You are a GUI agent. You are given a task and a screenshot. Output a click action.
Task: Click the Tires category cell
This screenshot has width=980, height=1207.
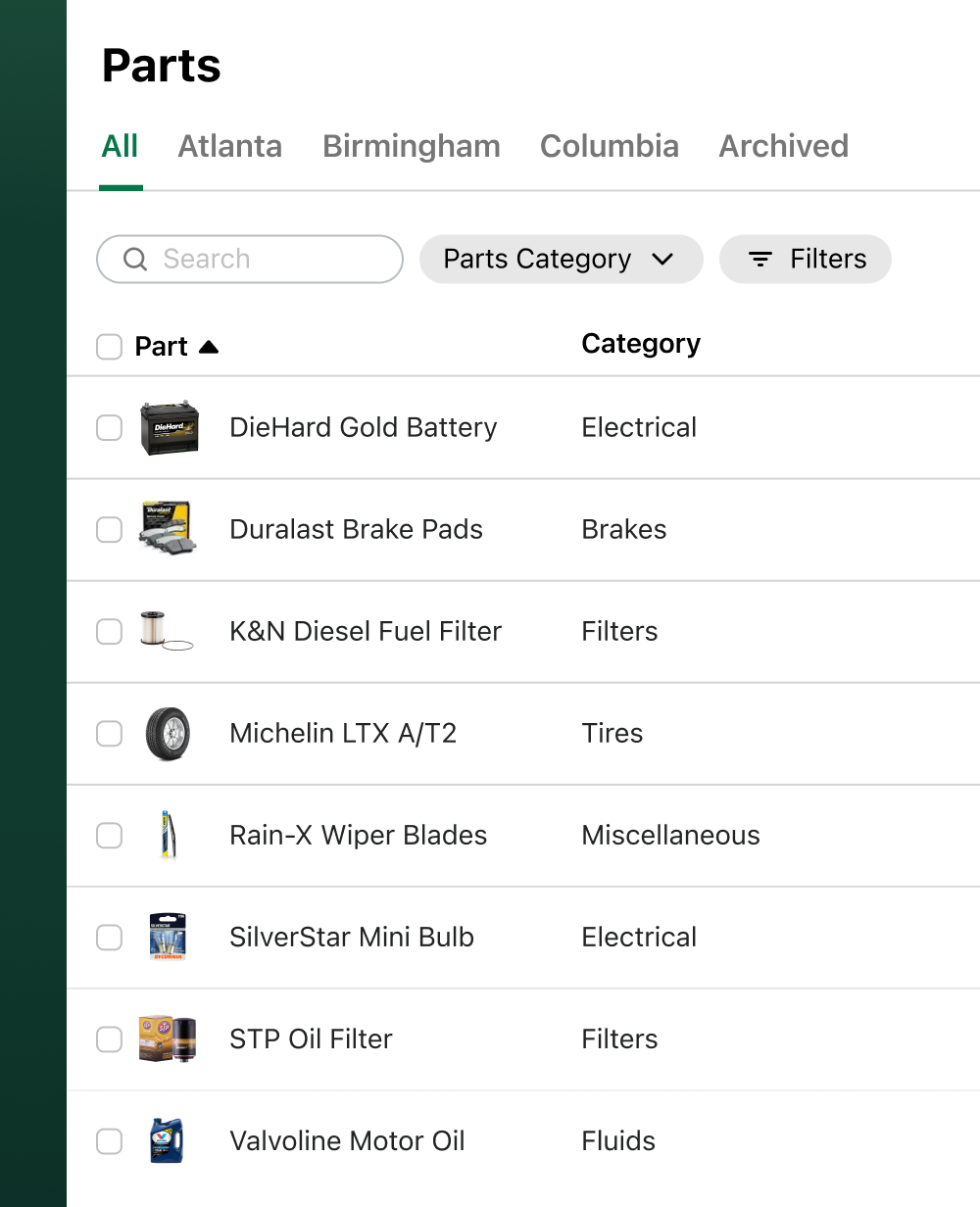coord(612,733)
